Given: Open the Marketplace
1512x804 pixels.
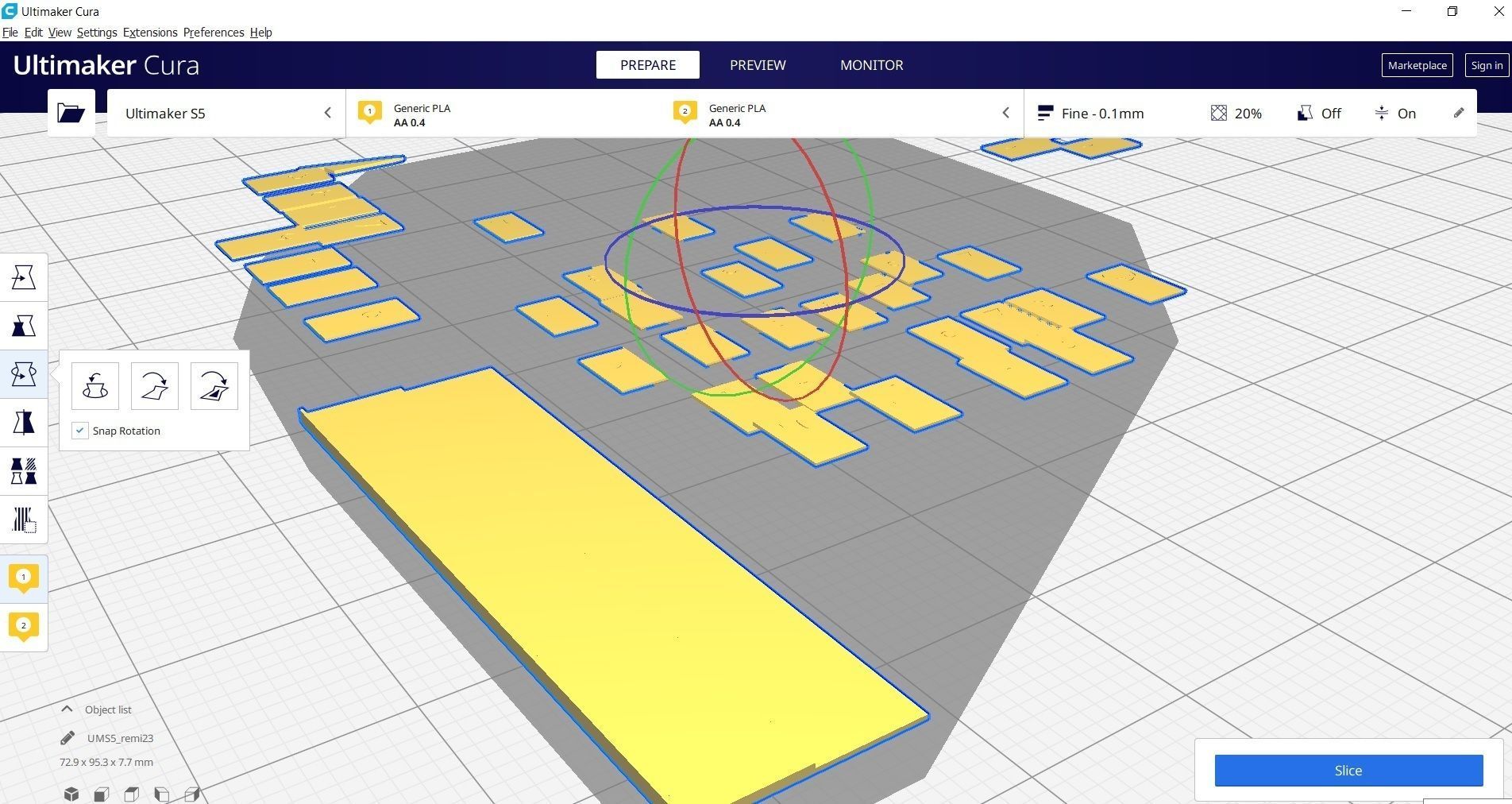Looking at the screenshot, I should [1417, 65].
